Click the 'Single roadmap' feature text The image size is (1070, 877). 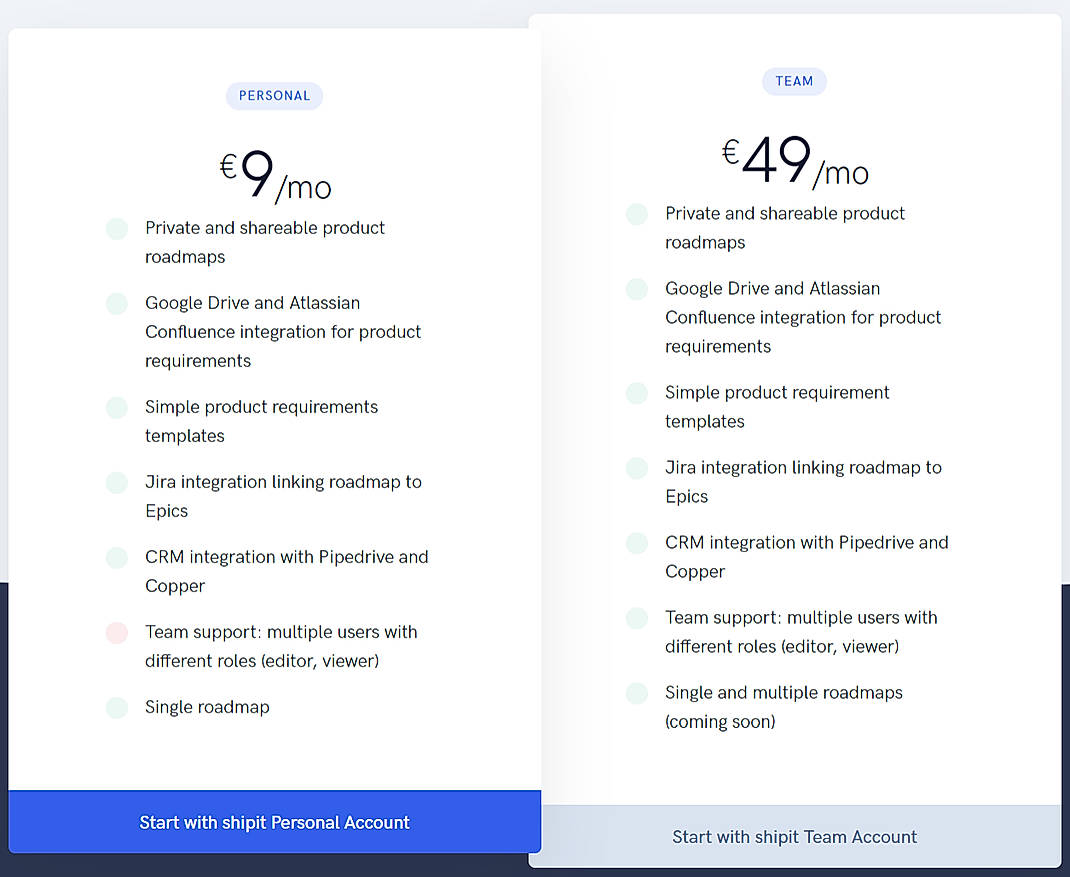coord(207,707)
